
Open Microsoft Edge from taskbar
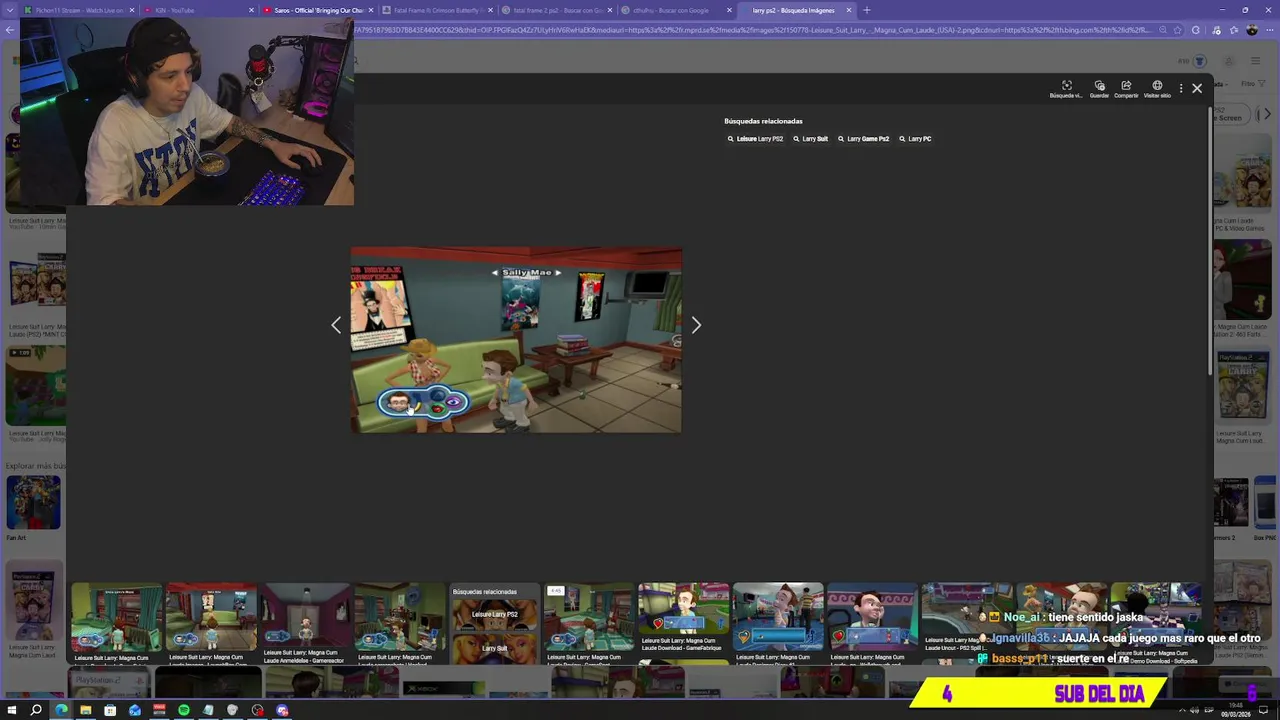click(x=61, y=710)
